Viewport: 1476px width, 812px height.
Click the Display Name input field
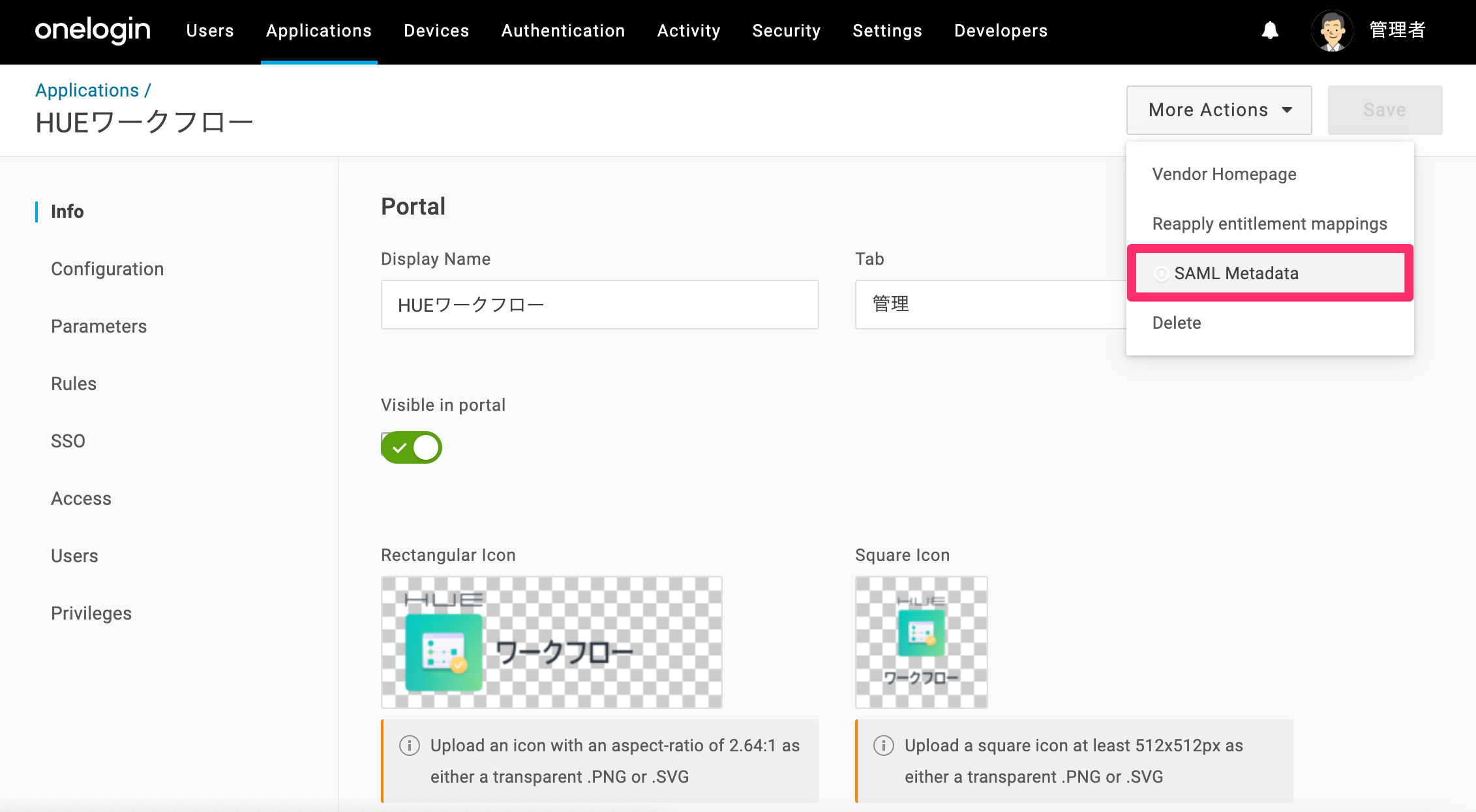click(600, 305)
